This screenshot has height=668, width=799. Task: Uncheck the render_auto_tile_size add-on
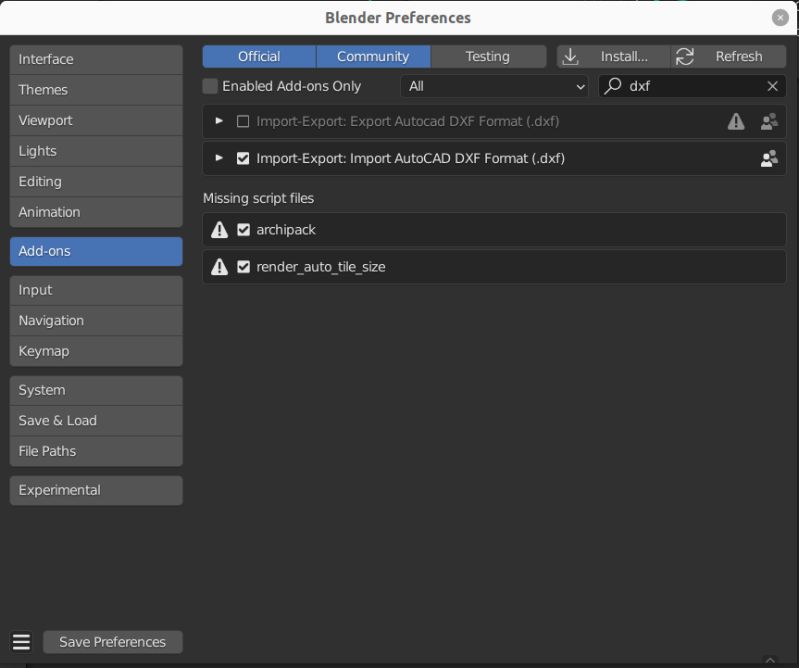pyautogui.click(x=244, y=266)
